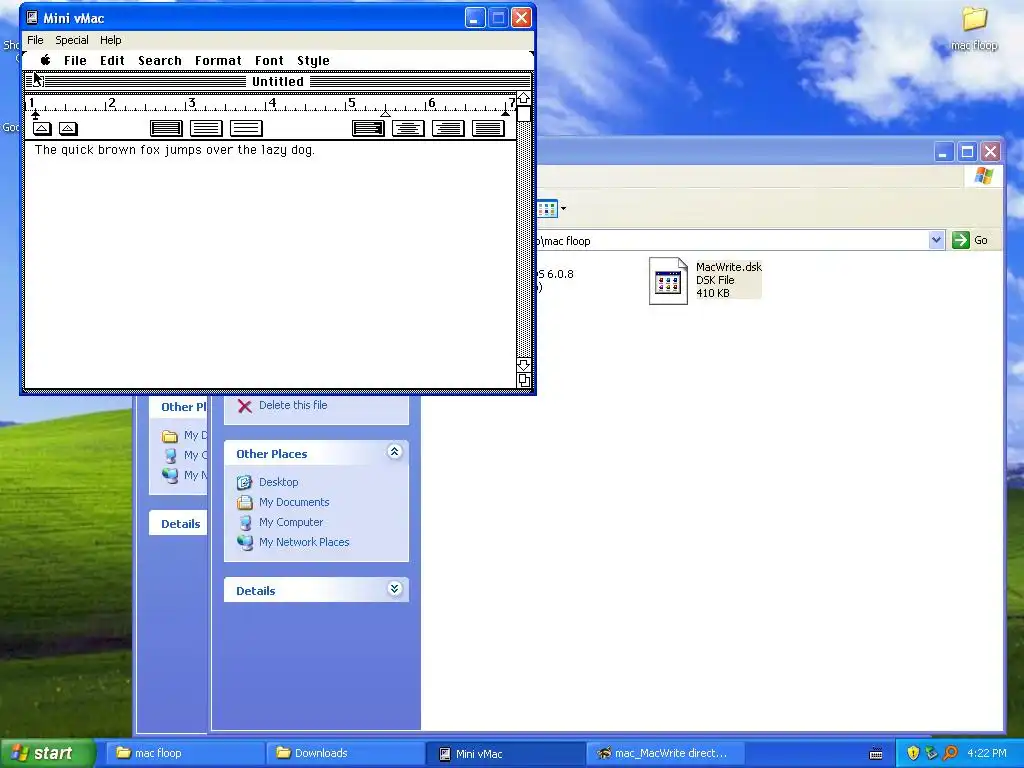Image resolution: width=1024 pixels, height=768 pixels.
Task: Open the Search menu in MacWrite
Action: click(x=160, y=61)
